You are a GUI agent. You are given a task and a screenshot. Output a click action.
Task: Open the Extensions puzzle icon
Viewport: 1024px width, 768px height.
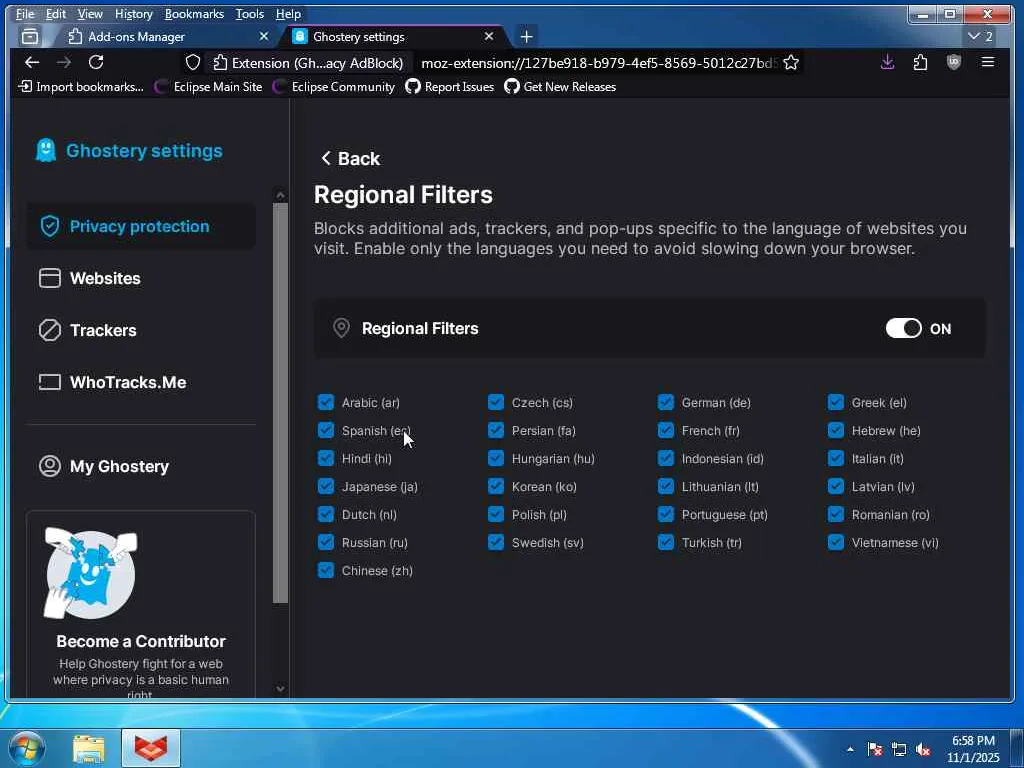920,62
